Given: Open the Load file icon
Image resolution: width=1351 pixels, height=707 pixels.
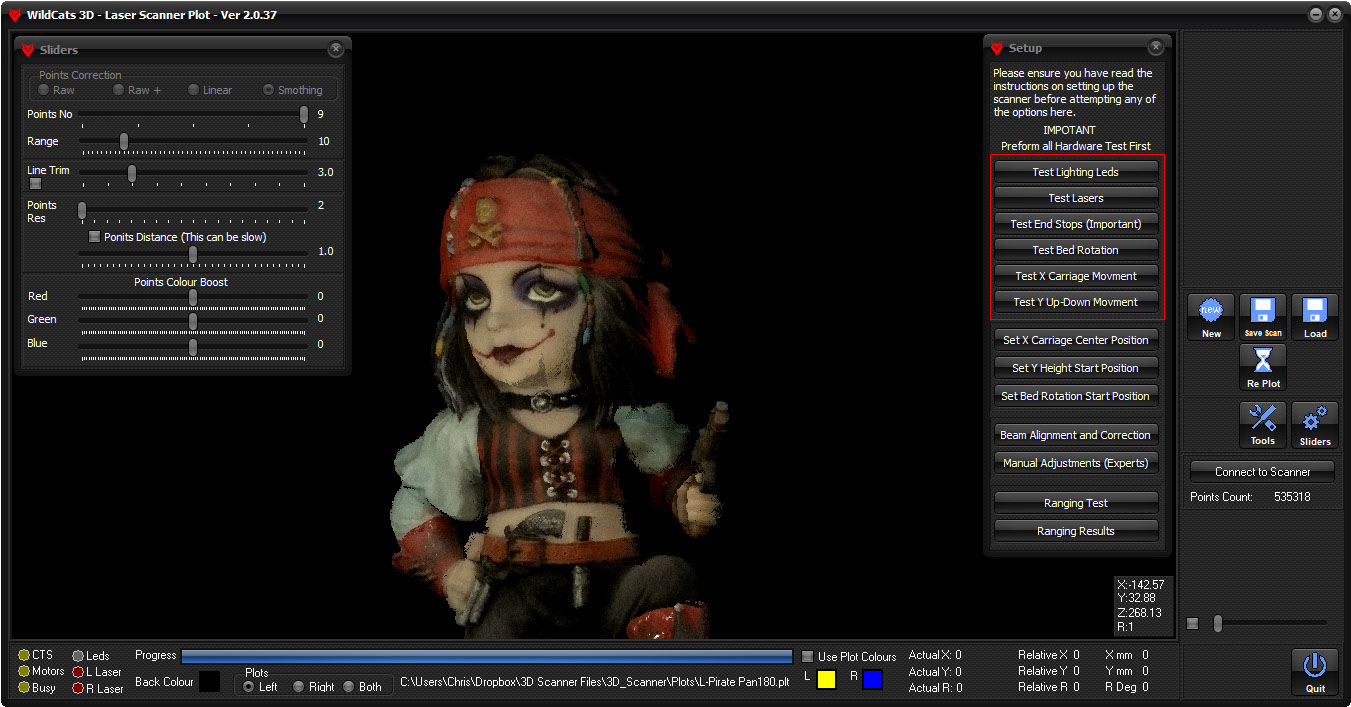Looking at the screenshot, I should (1315, 317).
